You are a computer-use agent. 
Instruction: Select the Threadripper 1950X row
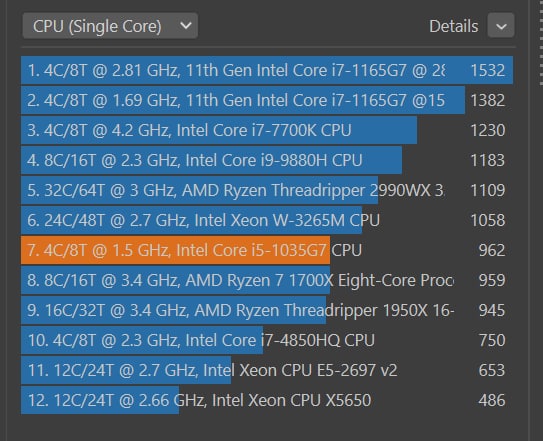267,310
